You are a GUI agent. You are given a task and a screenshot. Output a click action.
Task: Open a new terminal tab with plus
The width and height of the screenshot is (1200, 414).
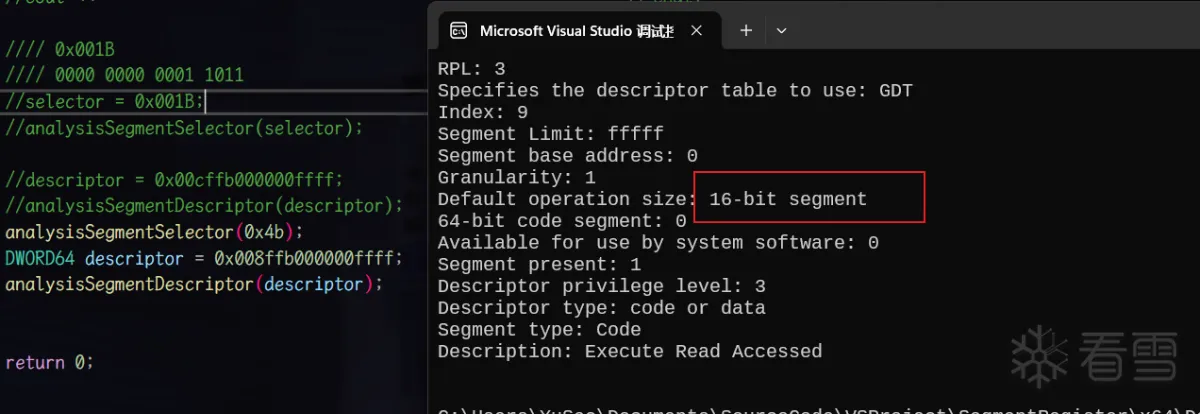click(x=745, y=30)
